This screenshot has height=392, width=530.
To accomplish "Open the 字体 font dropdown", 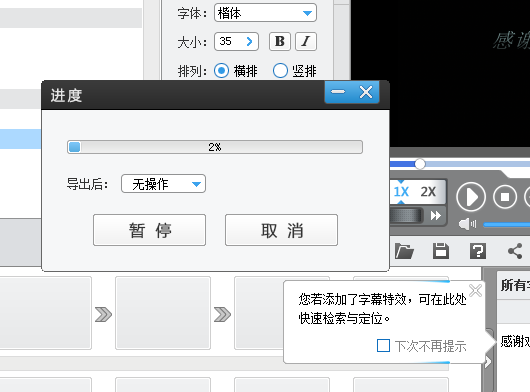I will point(265,13).
